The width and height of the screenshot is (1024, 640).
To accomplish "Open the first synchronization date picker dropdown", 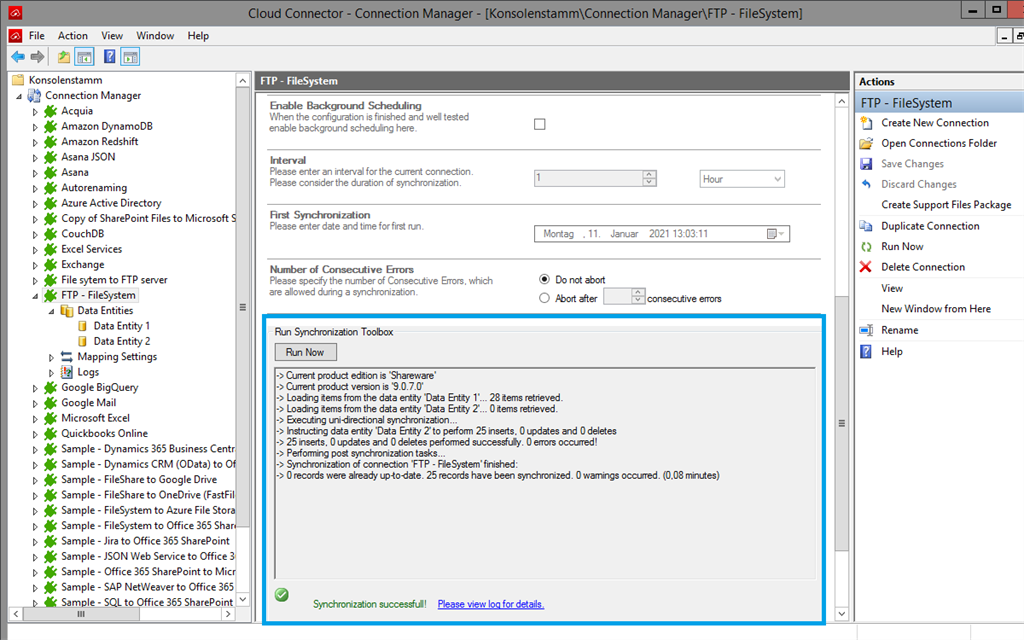I will point(776,234).
